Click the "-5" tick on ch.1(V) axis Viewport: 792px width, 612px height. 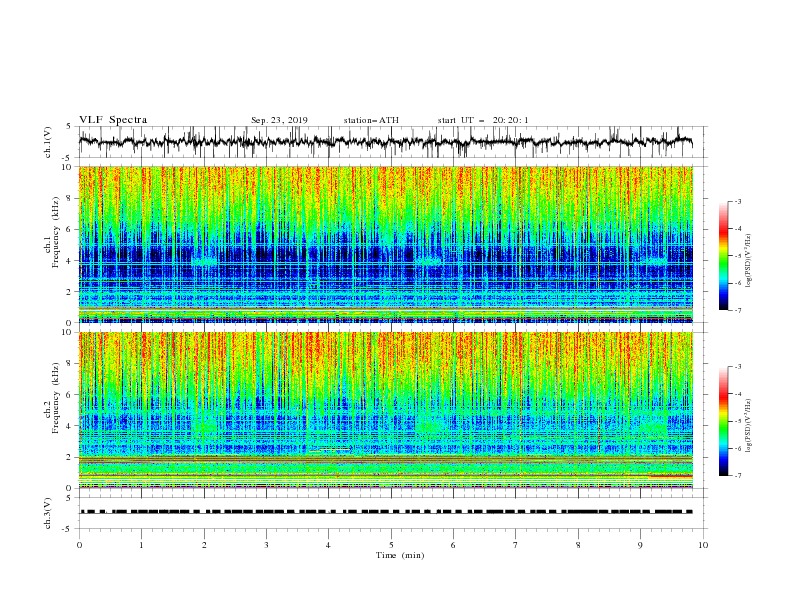click(67, 158)
